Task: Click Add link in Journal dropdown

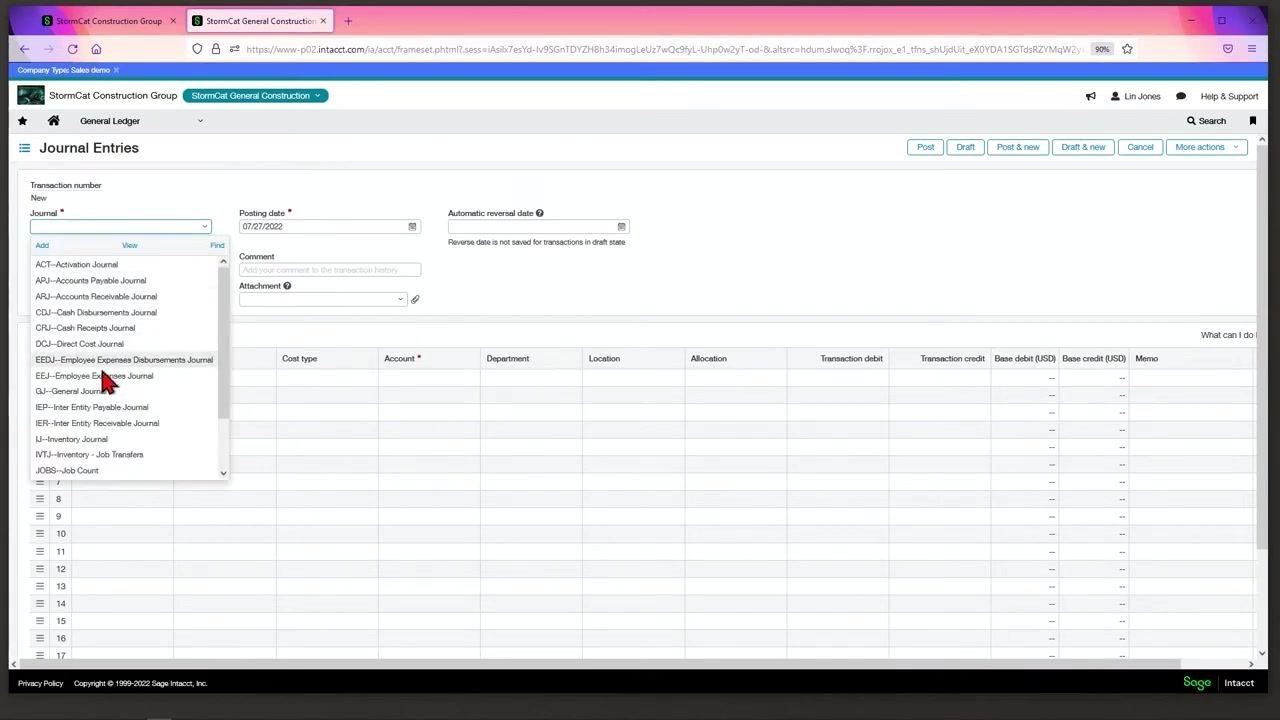Action: click(42, 245)
